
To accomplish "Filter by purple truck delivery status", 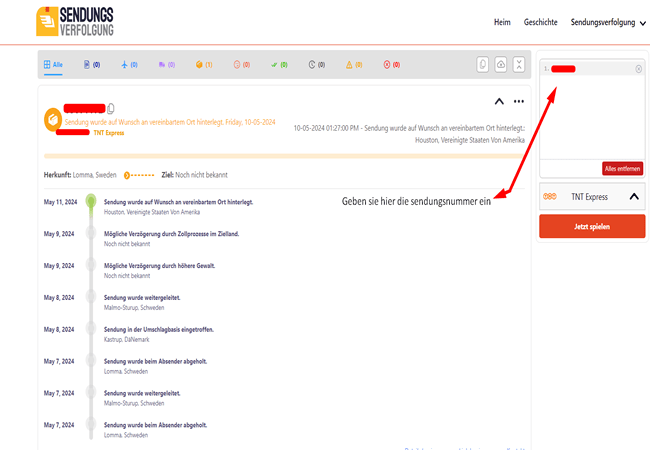I will coord(167,65).
